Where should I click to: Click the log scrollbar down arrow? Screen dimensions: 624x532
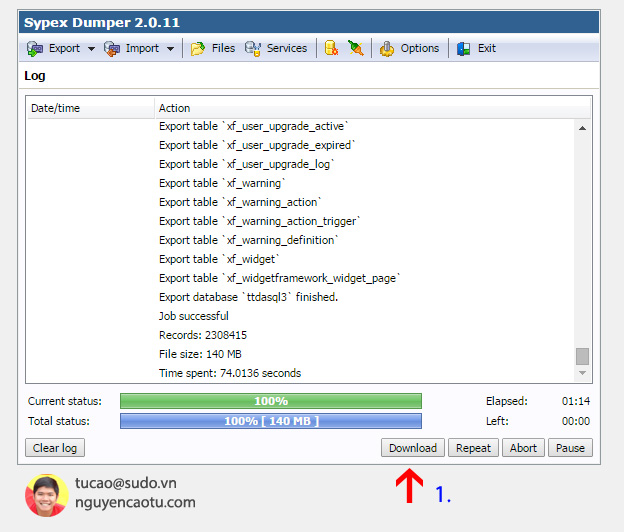point(582,373)
